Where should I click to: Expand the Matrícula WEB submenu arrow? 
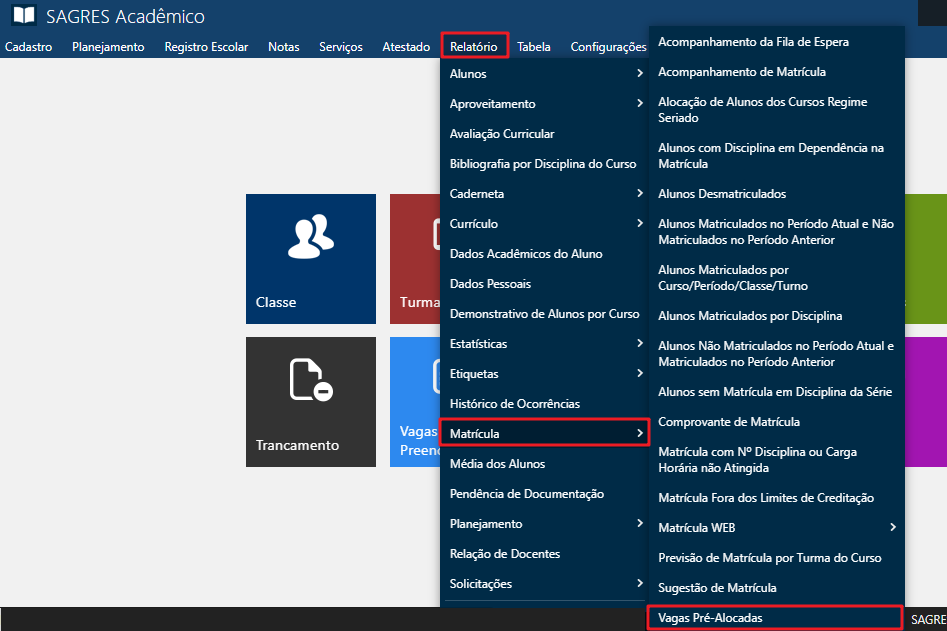click(x=893, y=527)
